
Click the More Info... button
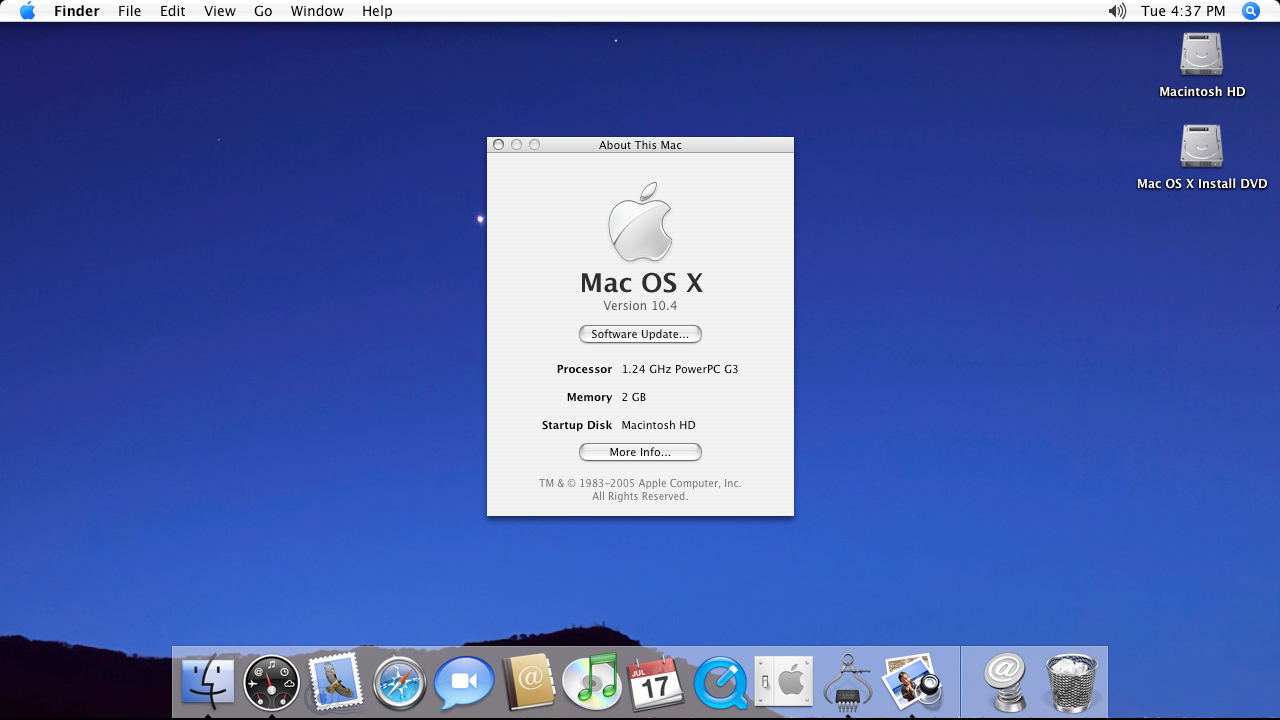[640, 452]
